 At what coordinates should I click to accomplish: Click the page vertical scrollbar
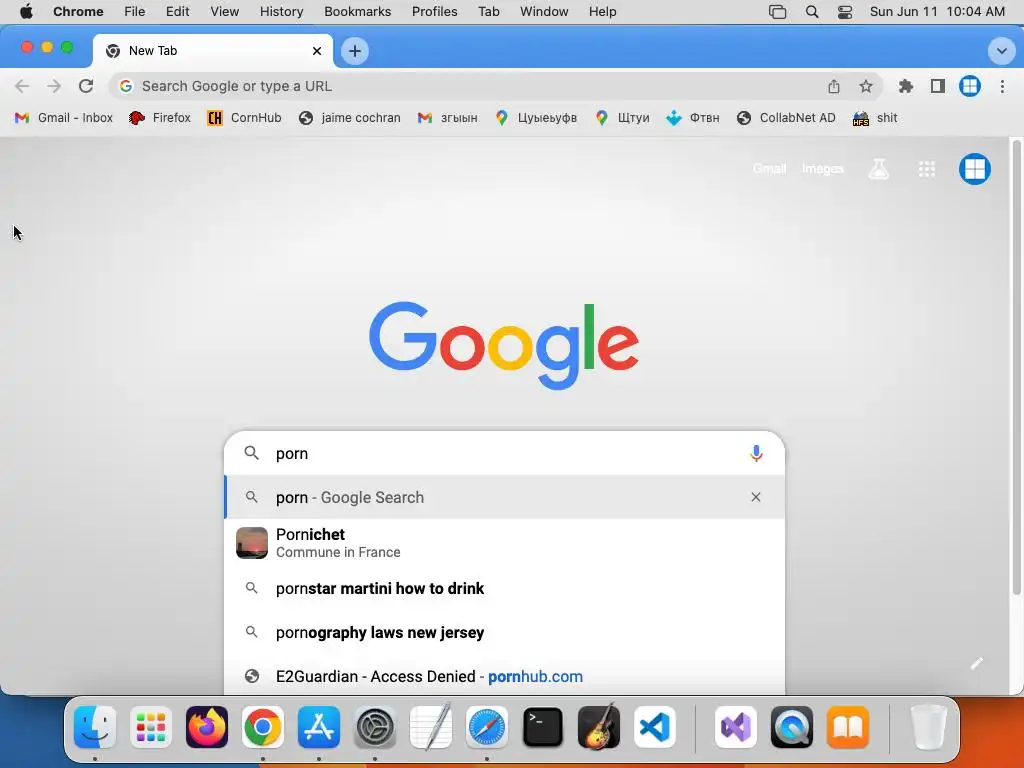point(1016,366)
